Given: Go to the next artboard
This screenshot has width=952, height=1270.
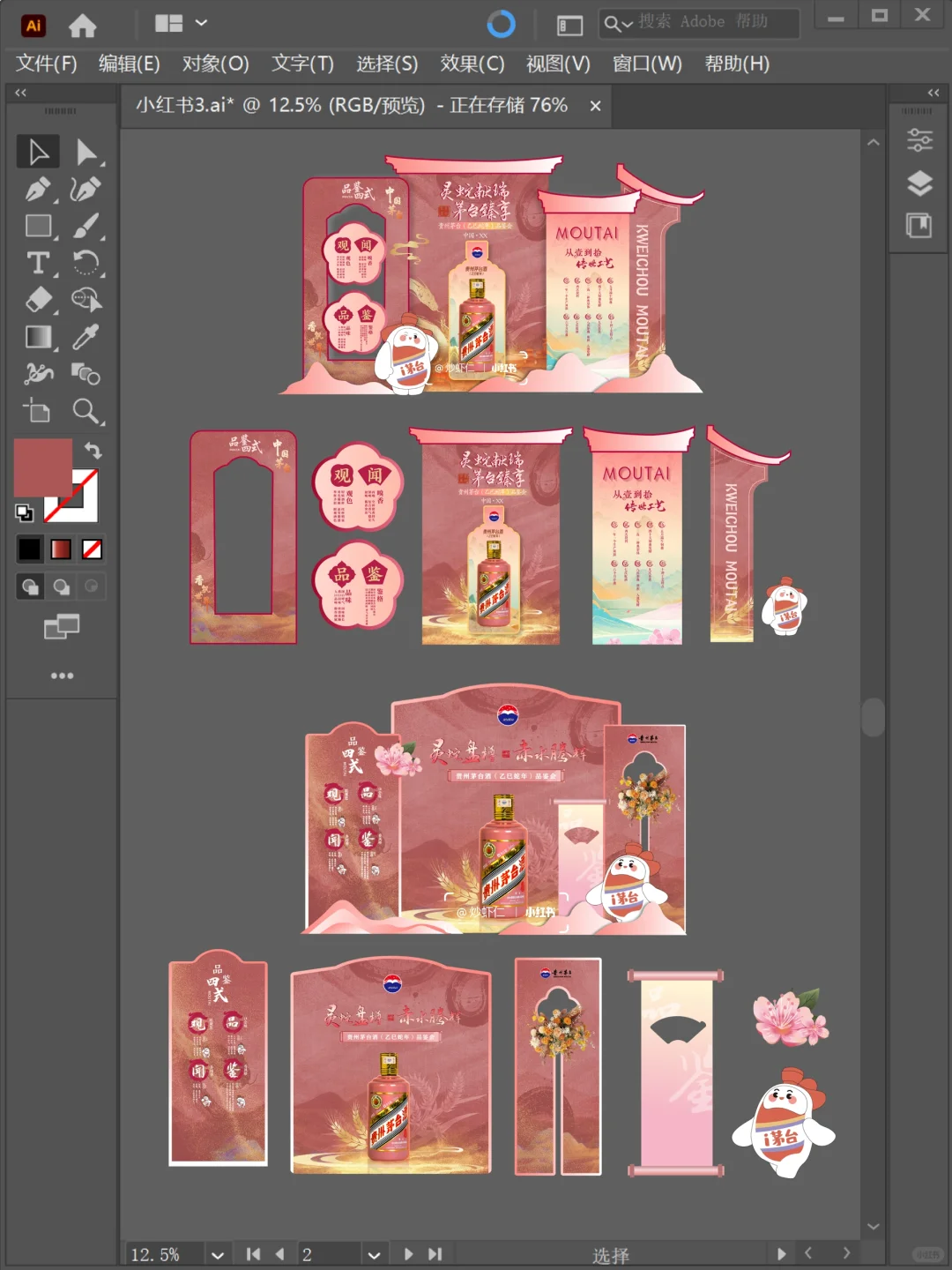Looking at the screenshot, I should tap(408, 1254).
